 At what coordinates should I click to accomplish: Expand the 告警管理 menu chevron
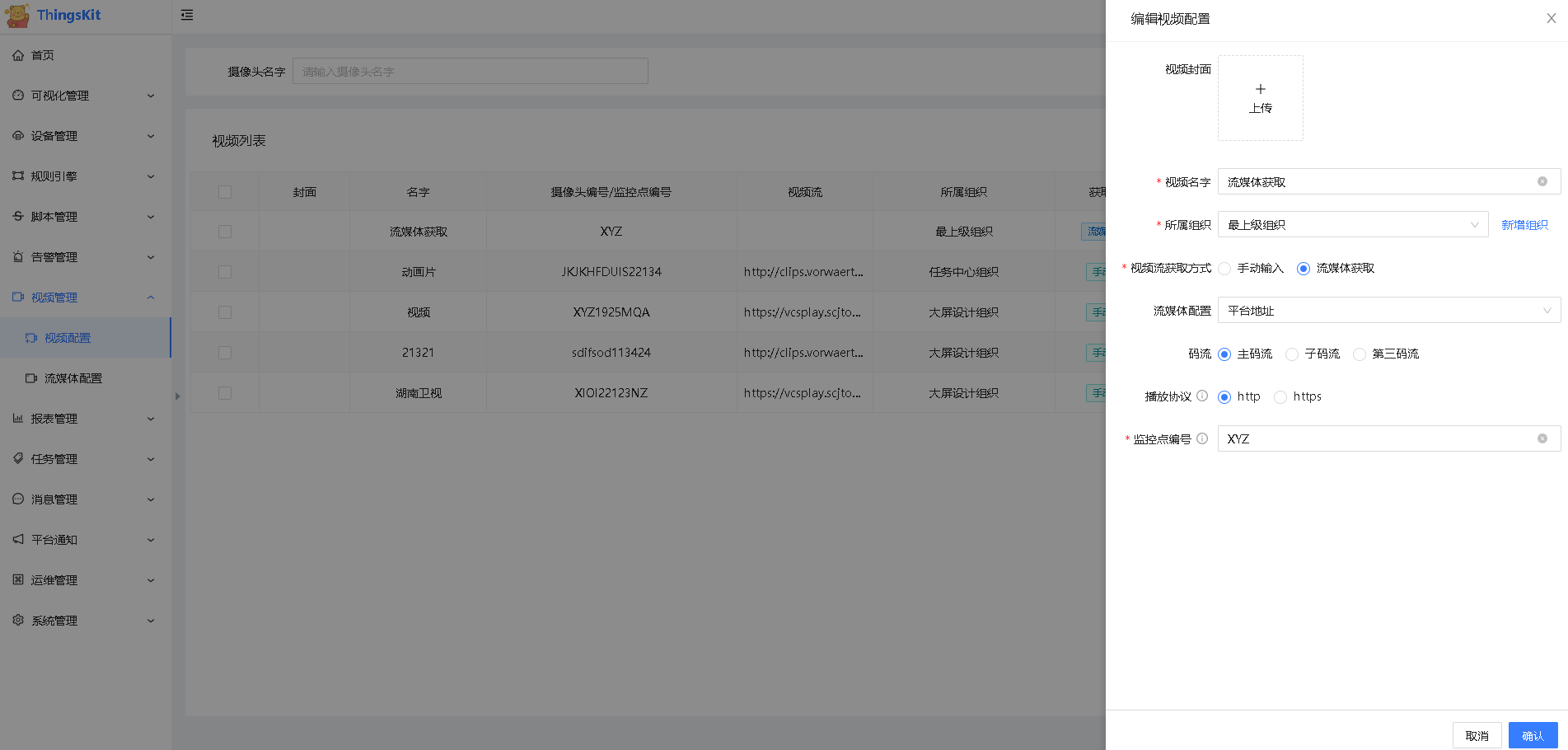tap(151, 257)
